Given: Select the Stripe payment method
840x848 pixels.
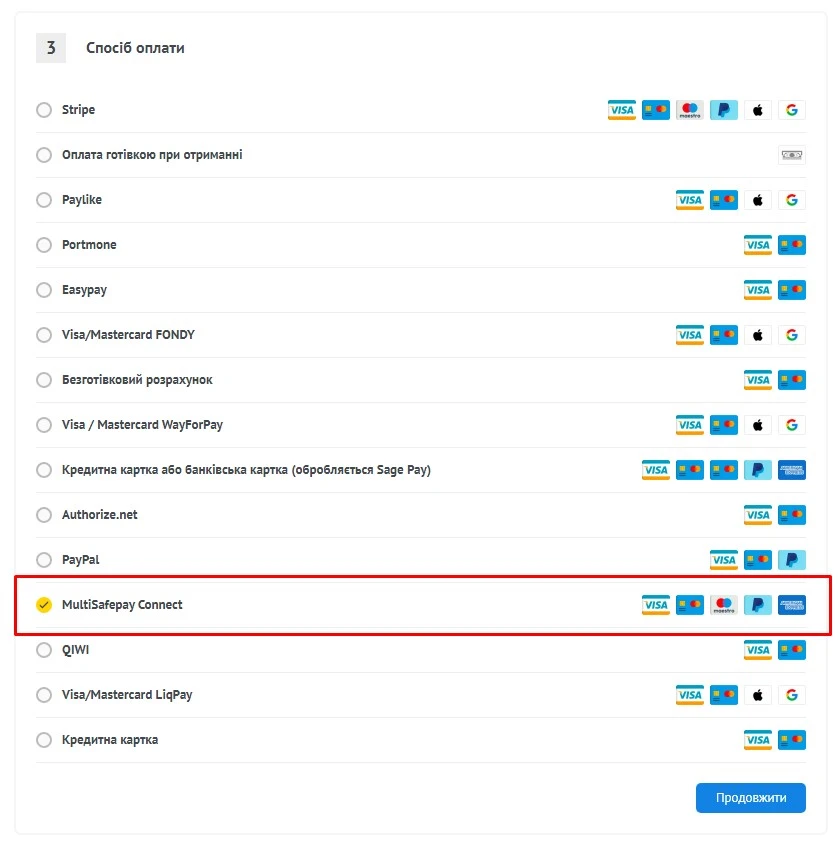Looking at the screenshot, I should pos(44,110).
